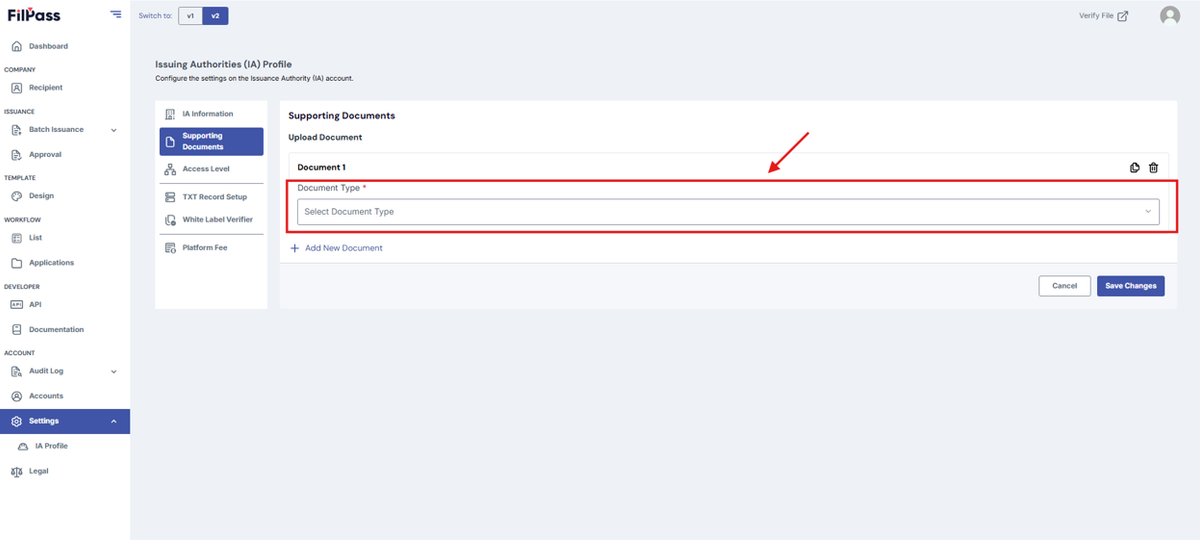This screenshot has height=540, width=1200.
Task: Click the Document 1 heading
Action: 322,168
